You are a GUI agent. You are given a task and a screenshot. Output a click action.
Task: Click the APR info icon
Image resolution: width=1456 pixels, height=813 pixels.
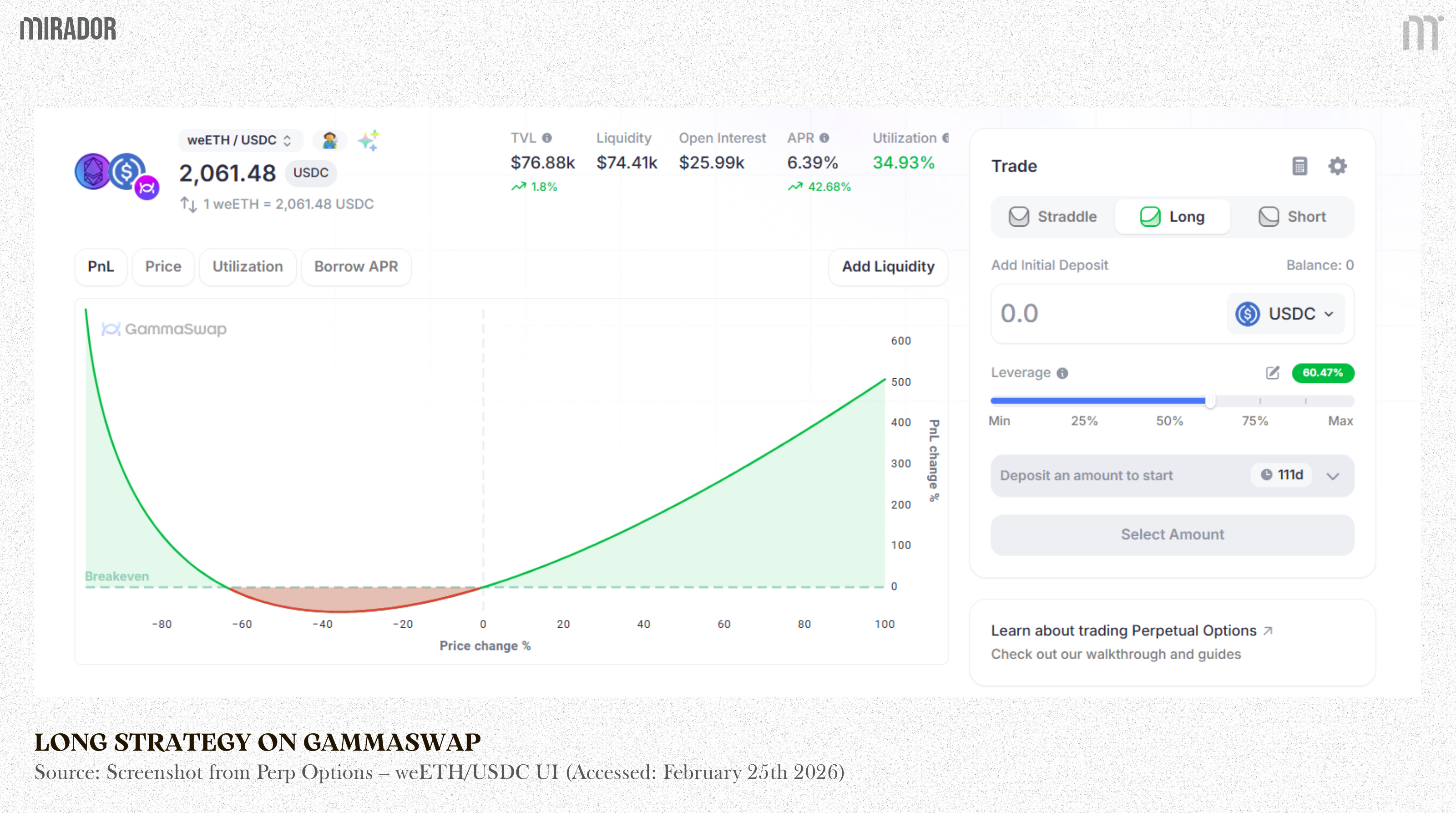824,138
